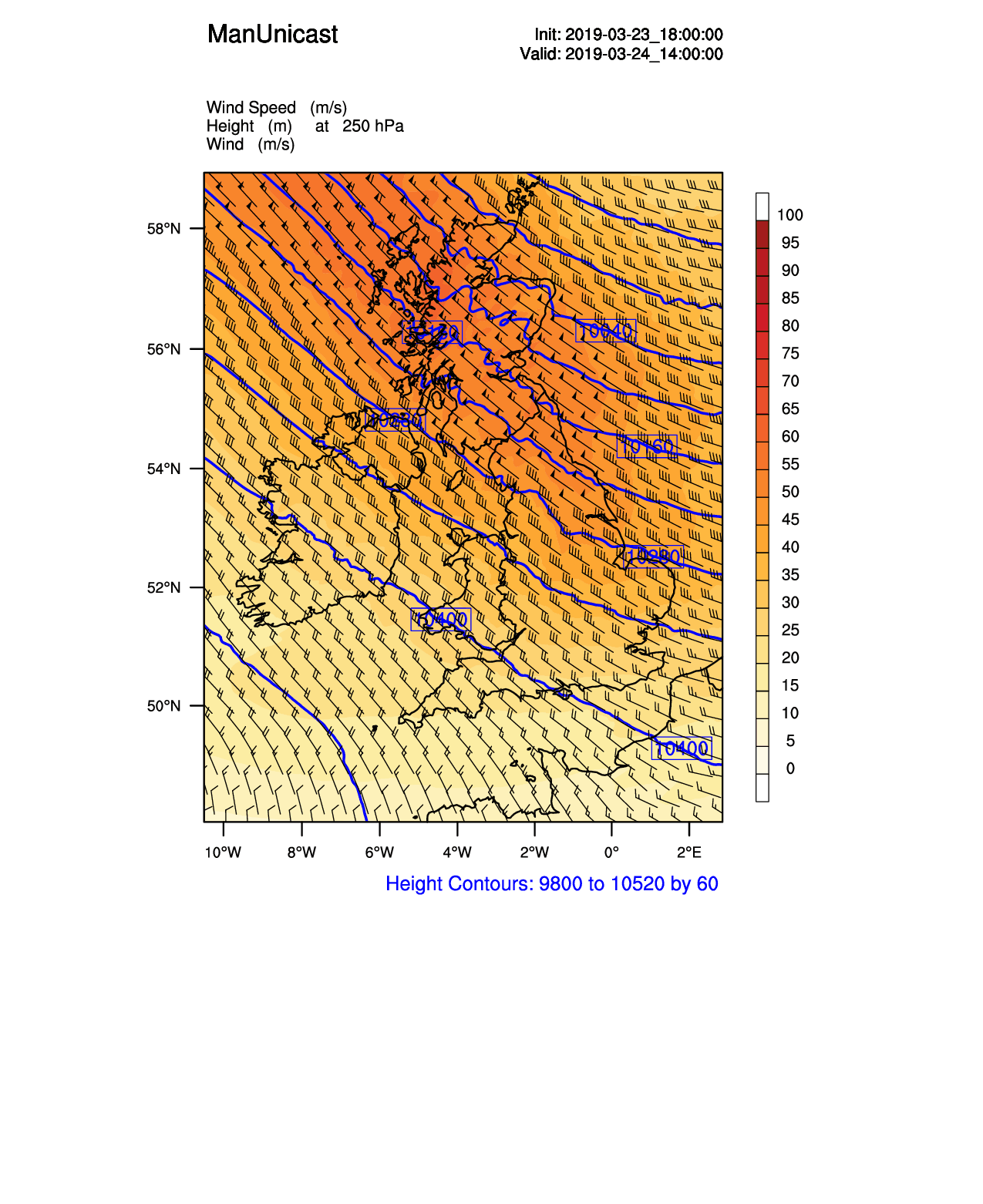Click the 20 color bar label
983x1204 pixels.
(x=790, y=658)
